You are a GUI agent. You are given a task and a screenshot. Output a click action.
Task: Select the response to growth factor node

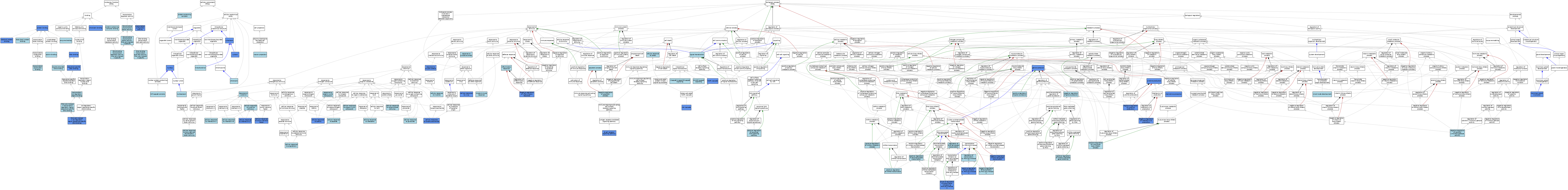pos(197,94)
